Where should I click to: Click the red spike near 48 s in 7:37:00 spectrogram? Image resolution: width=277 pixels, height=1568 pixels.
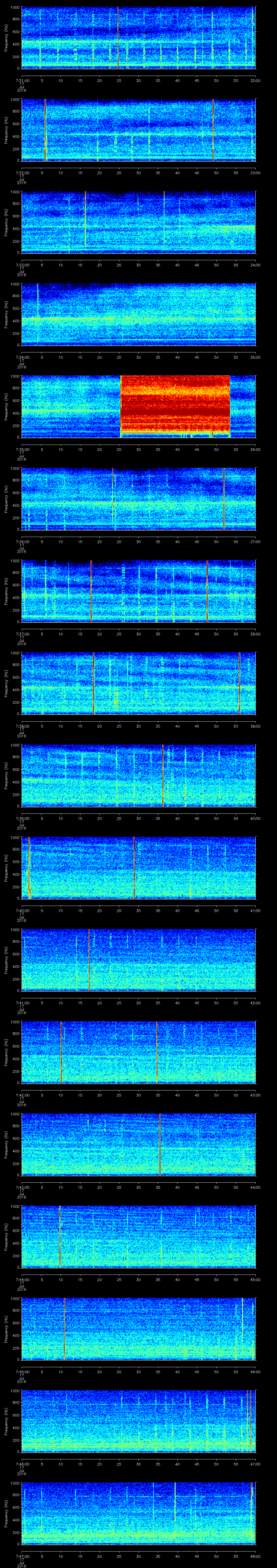pos(207,590)
